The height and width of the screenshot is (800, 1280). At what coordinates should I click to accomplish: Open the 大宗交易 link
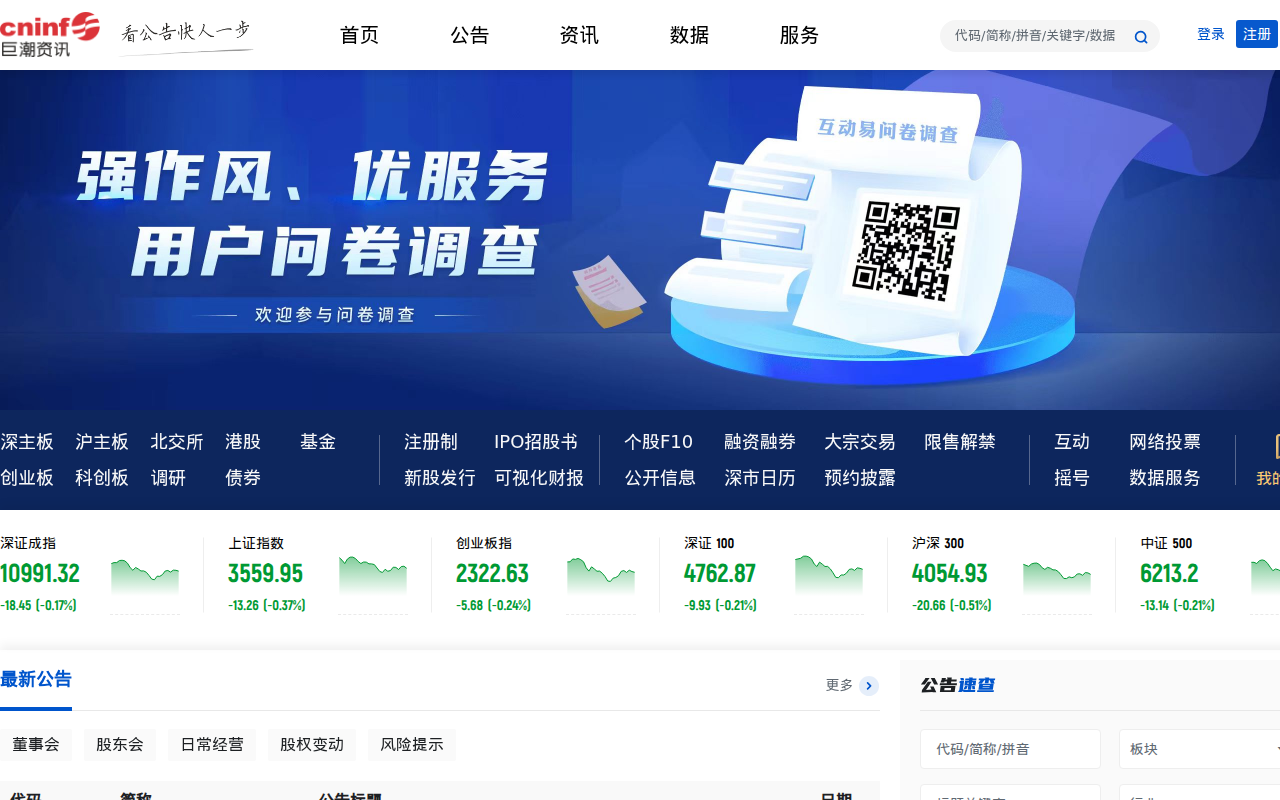coord(860,442)
